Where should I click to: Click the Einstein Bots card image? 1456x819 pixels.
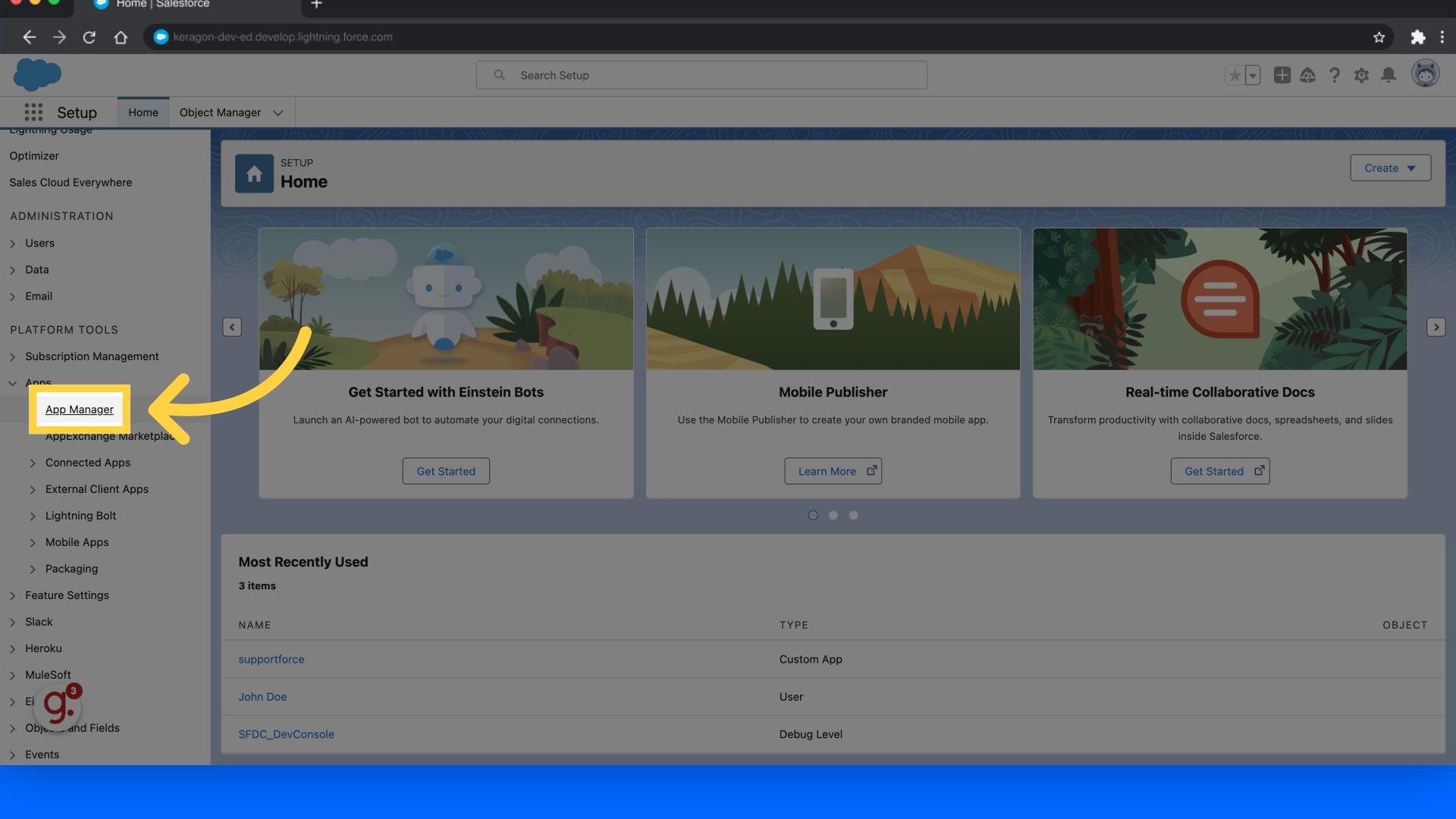(446, 300)
